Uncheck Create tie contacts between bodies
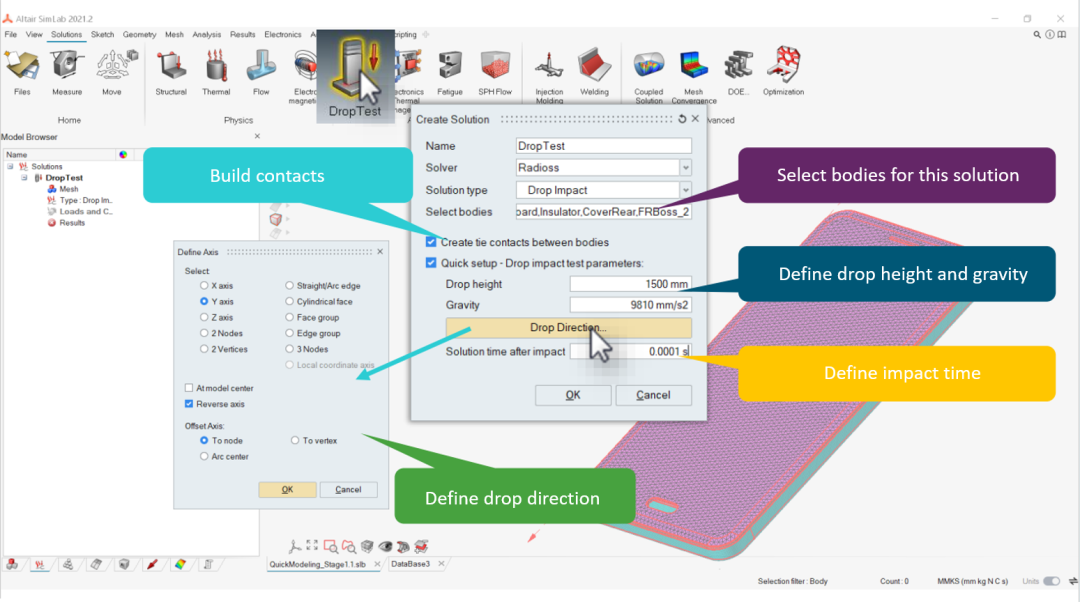 tap(432, 242)
